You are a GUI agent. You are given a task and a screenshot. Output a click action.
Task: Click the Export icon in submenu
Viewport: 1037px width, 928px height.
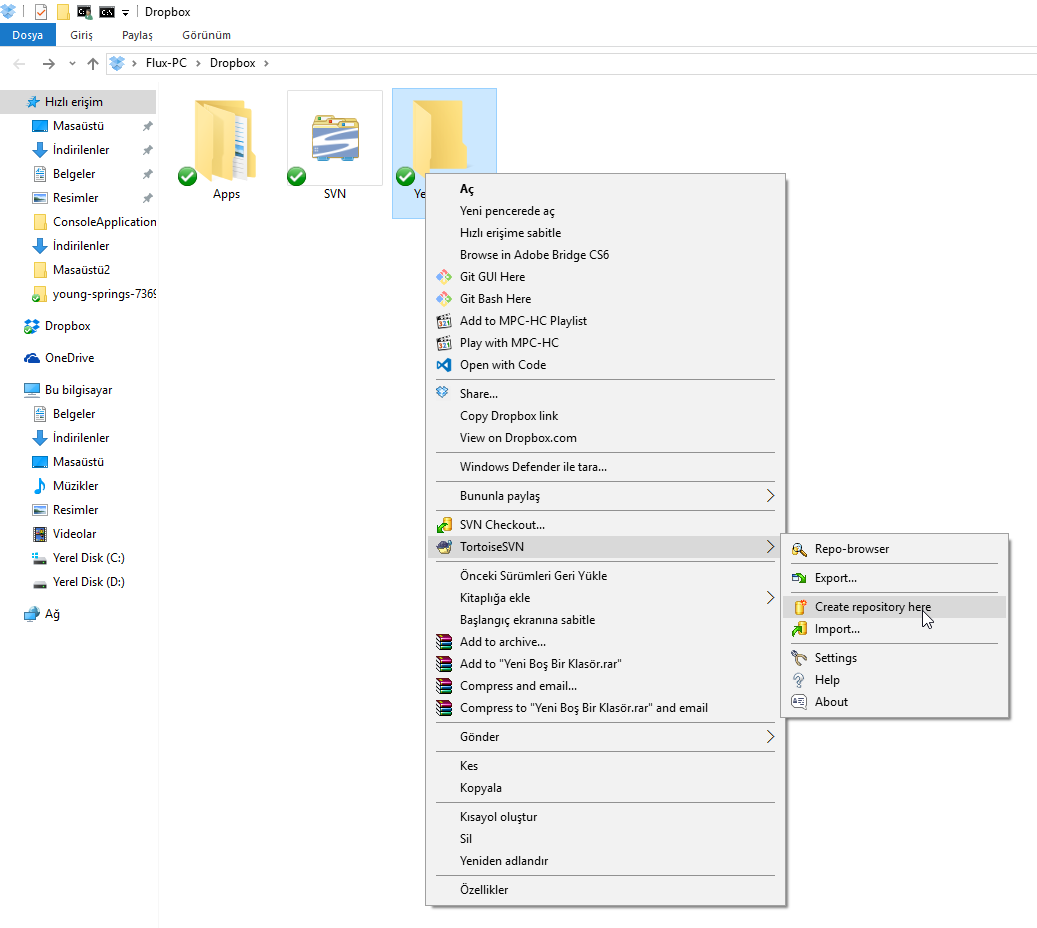click(x=799, y=578)
